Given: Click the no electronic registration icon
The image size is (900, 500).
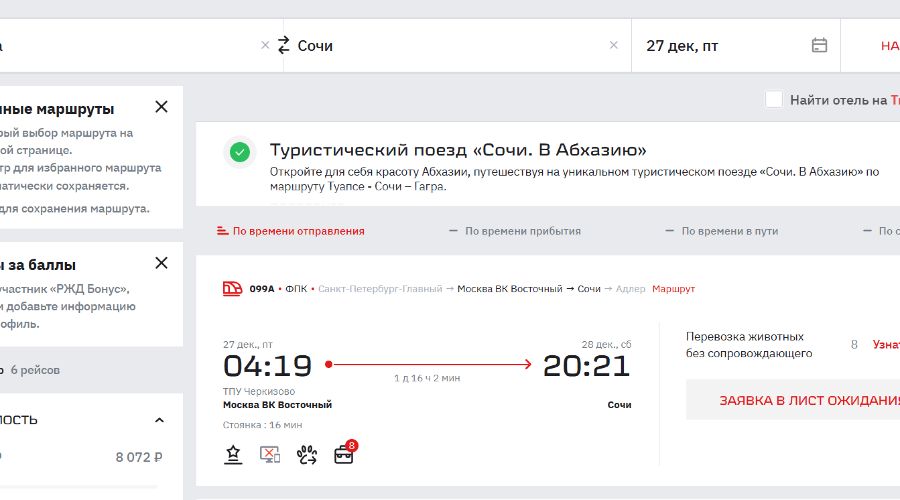Looking at the screenshot, I should tap(269, 454).
